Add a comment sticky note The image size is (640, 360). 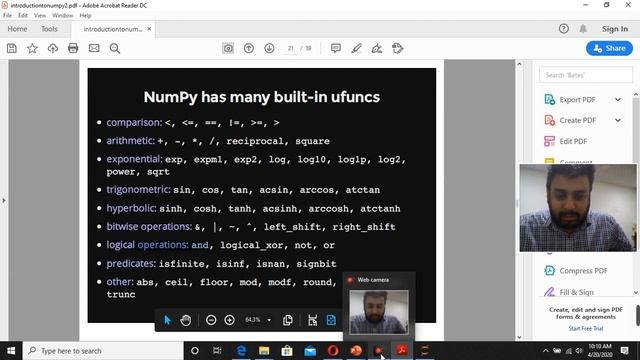pos(336,48)
